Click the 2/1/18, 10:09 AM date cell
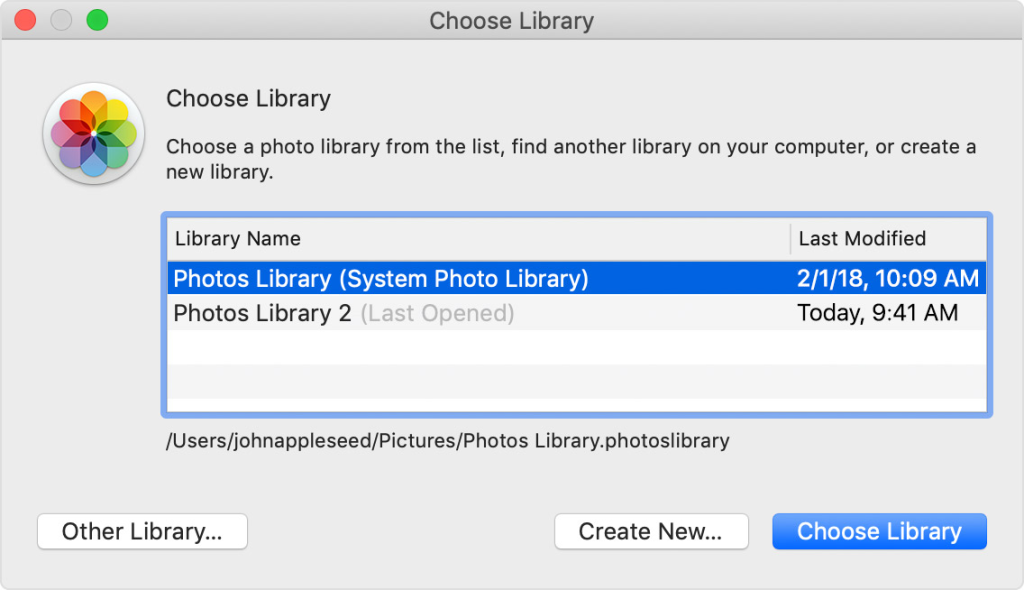 887,279
